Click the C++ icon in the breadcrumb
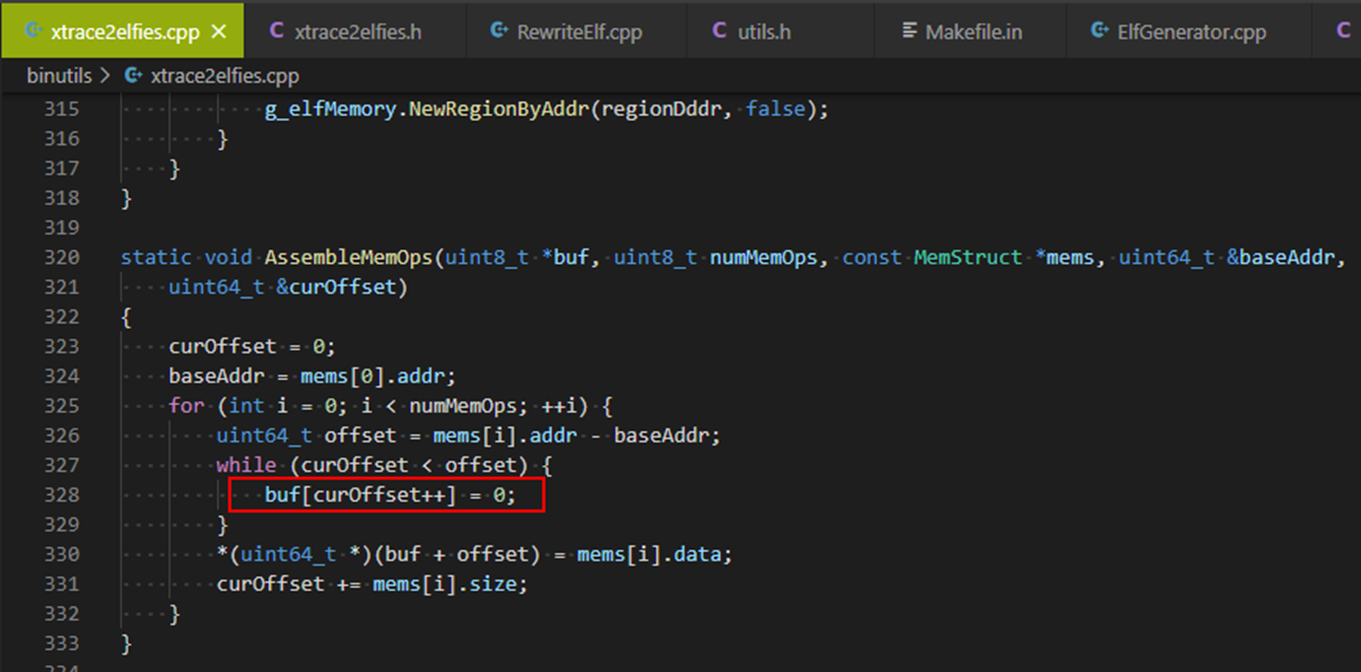Screen dimensions: 1361x672 pyautogui.click(x=133, y=76)
